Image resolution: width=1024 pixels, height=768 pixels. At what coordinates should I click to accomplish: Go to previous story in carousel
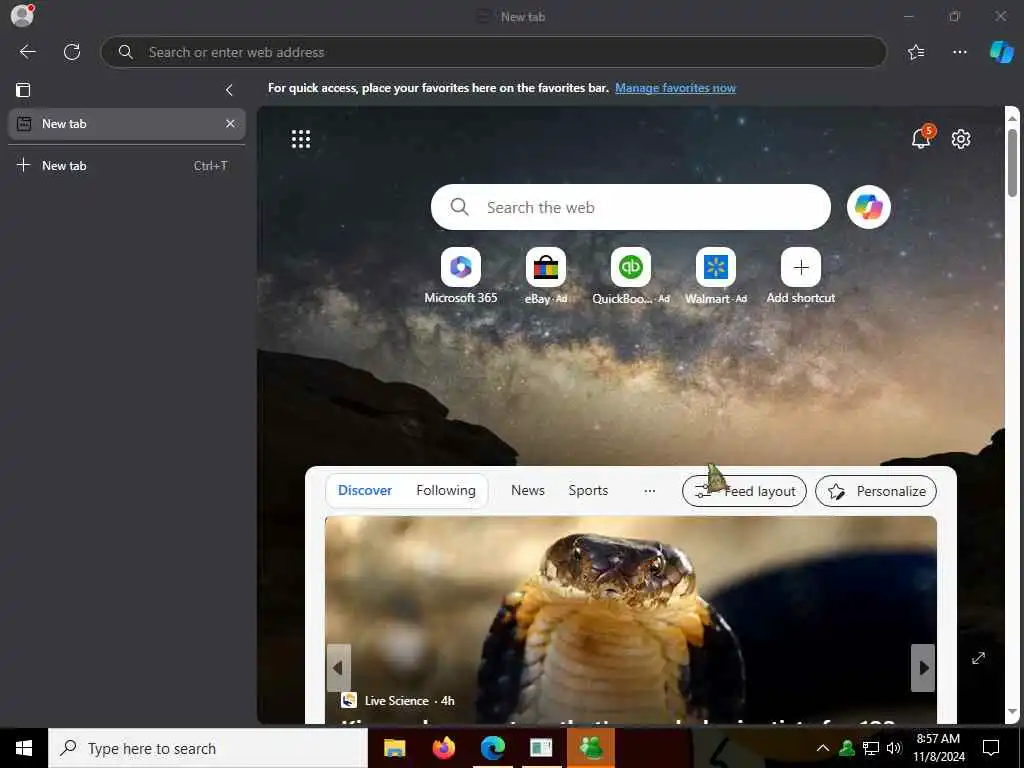pyautogui.click(x=338, y=667)
